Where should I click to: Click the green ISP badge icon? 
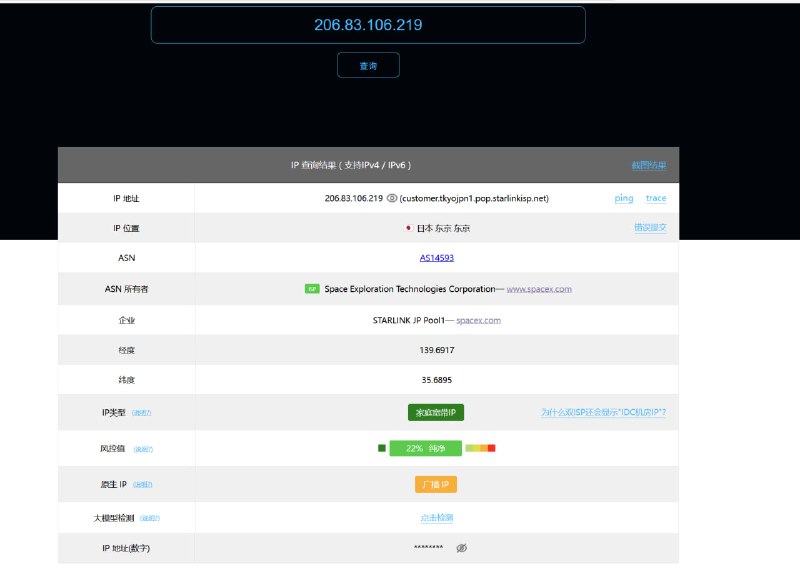(x=312, y=289)
